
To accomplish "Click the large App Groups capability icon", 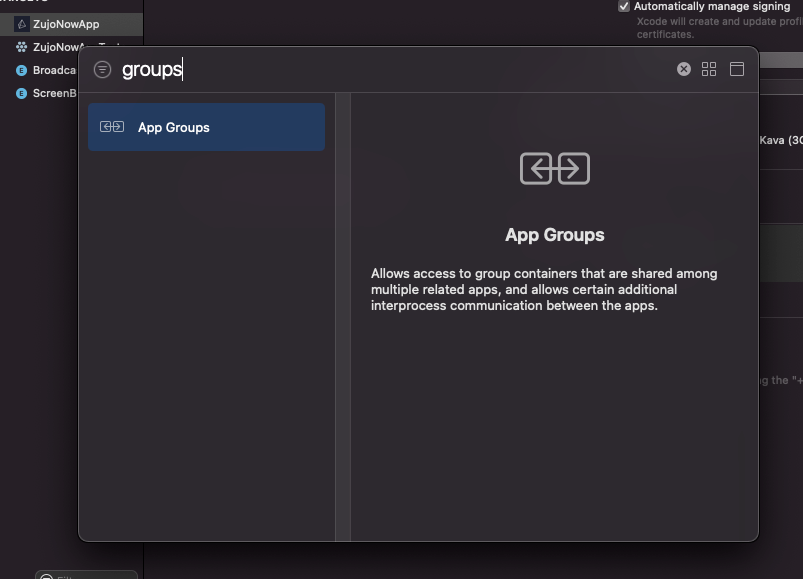I will pos(554,168).
